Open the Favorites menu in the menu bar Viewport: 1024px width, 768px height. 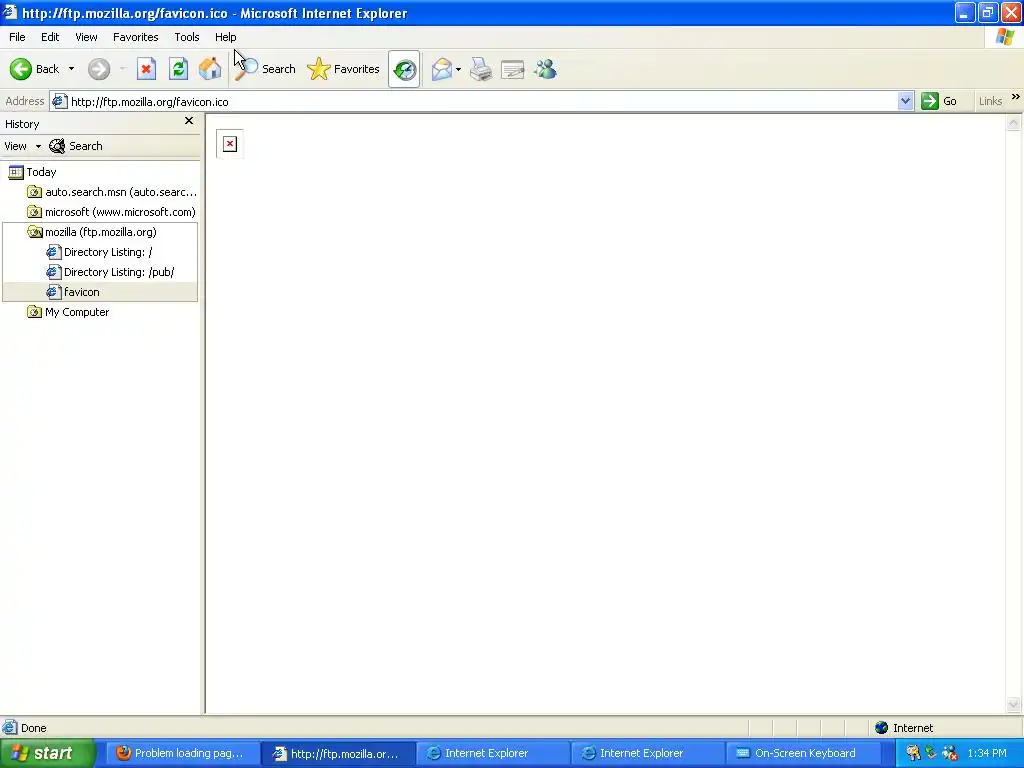[x=136, y=37]
